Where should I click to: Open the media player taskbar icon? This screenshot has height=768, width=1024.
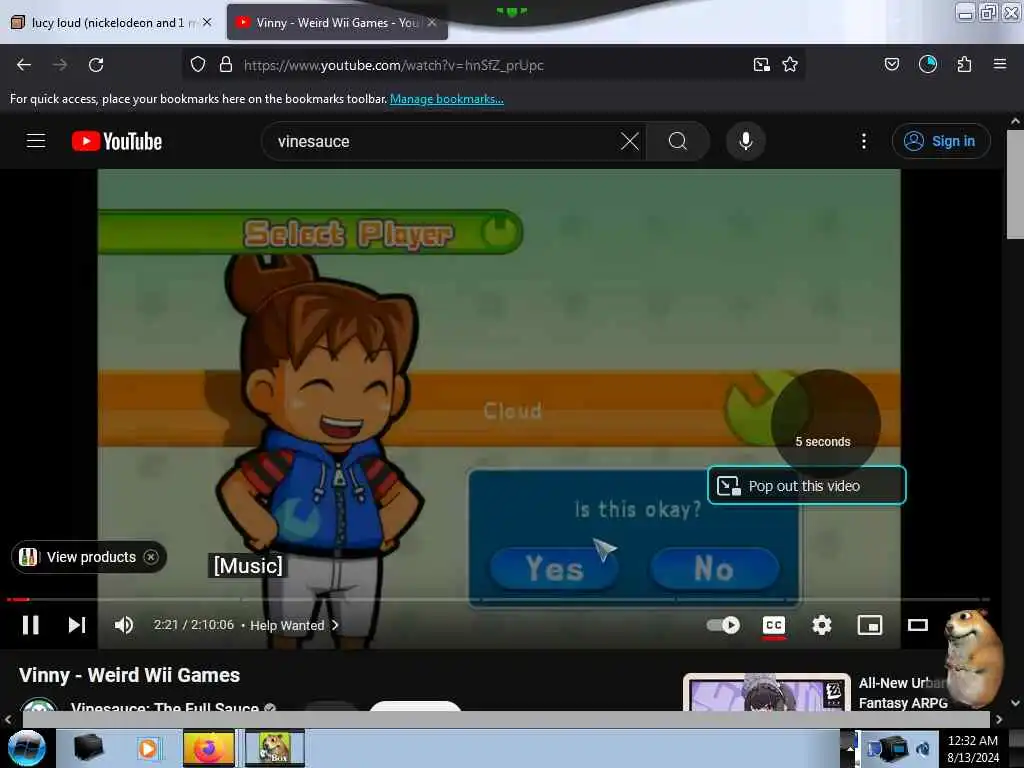point(148,748)
